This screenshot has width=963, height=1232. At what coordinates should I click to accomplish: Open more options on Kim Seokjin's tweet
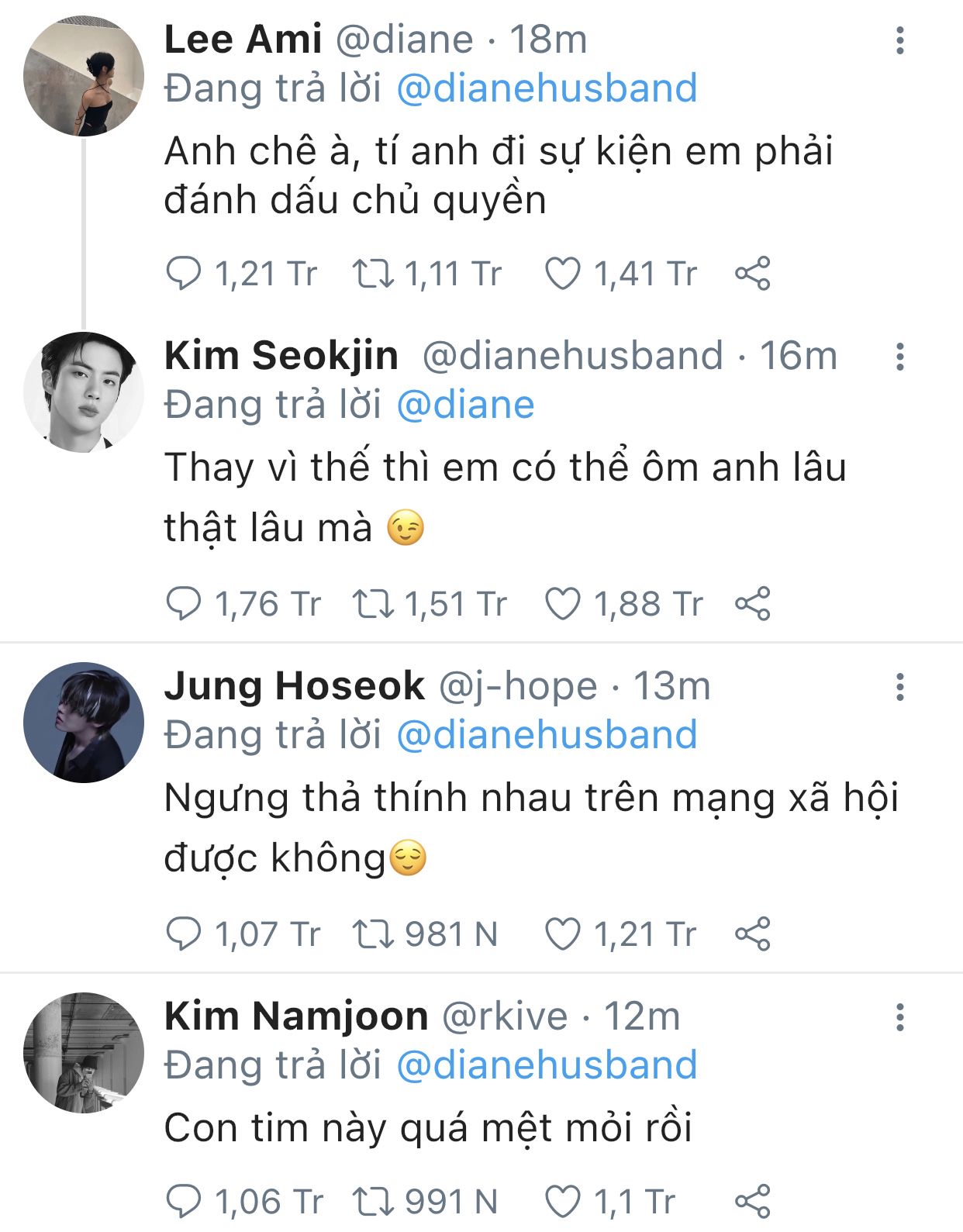899,357
